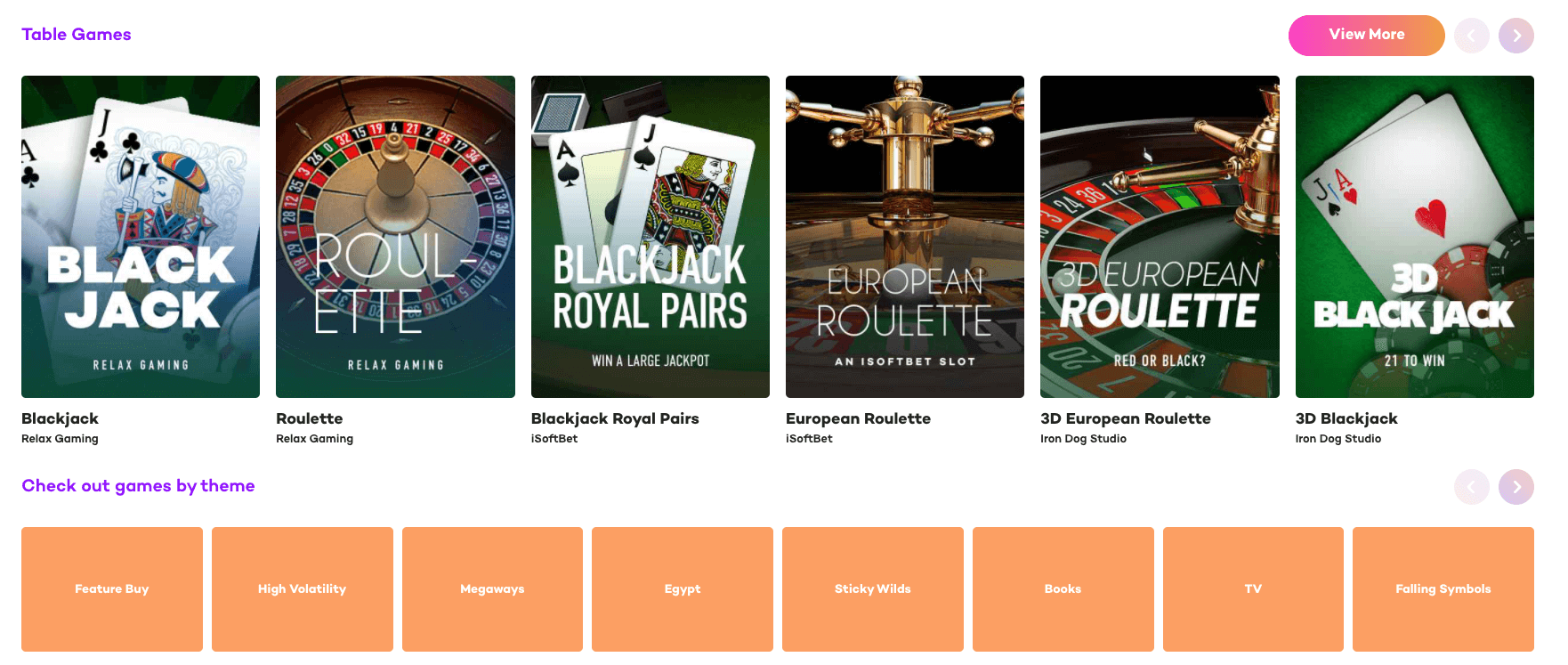Select the Sticky Wilds theme tile
The image size is (1568, 665).
[x=873, y=589]
